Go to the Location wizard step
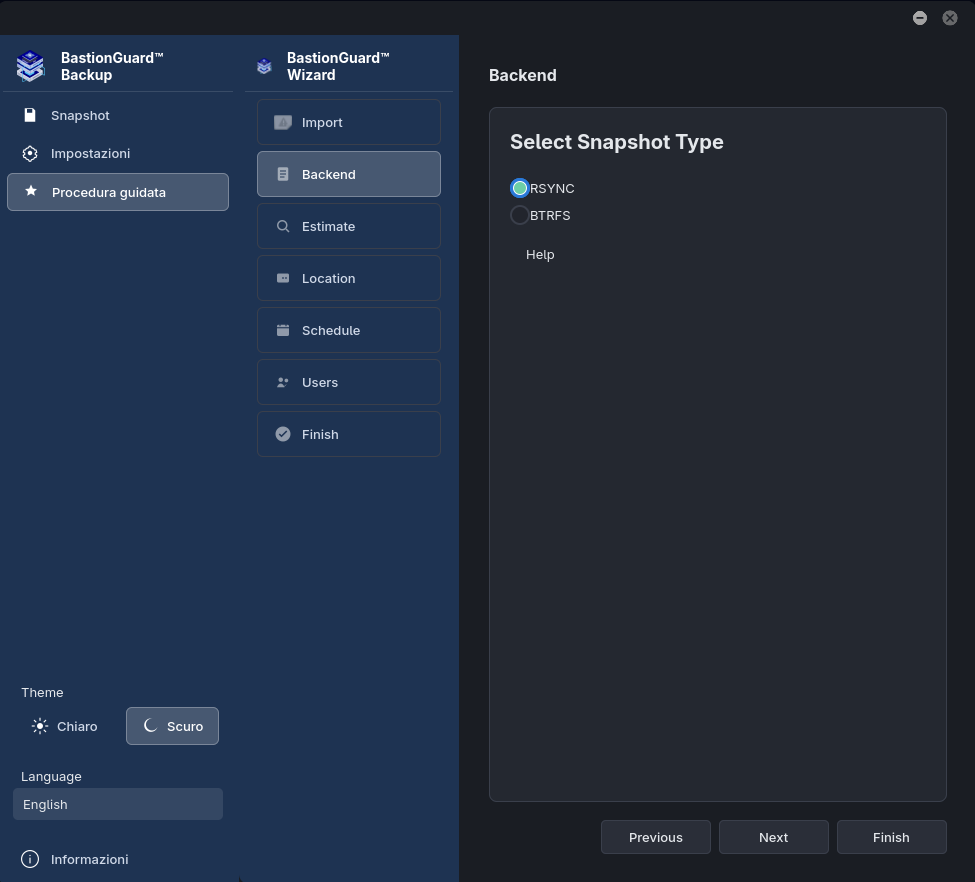This screenshot has height=882, width=975. click(x=349, y=278)
